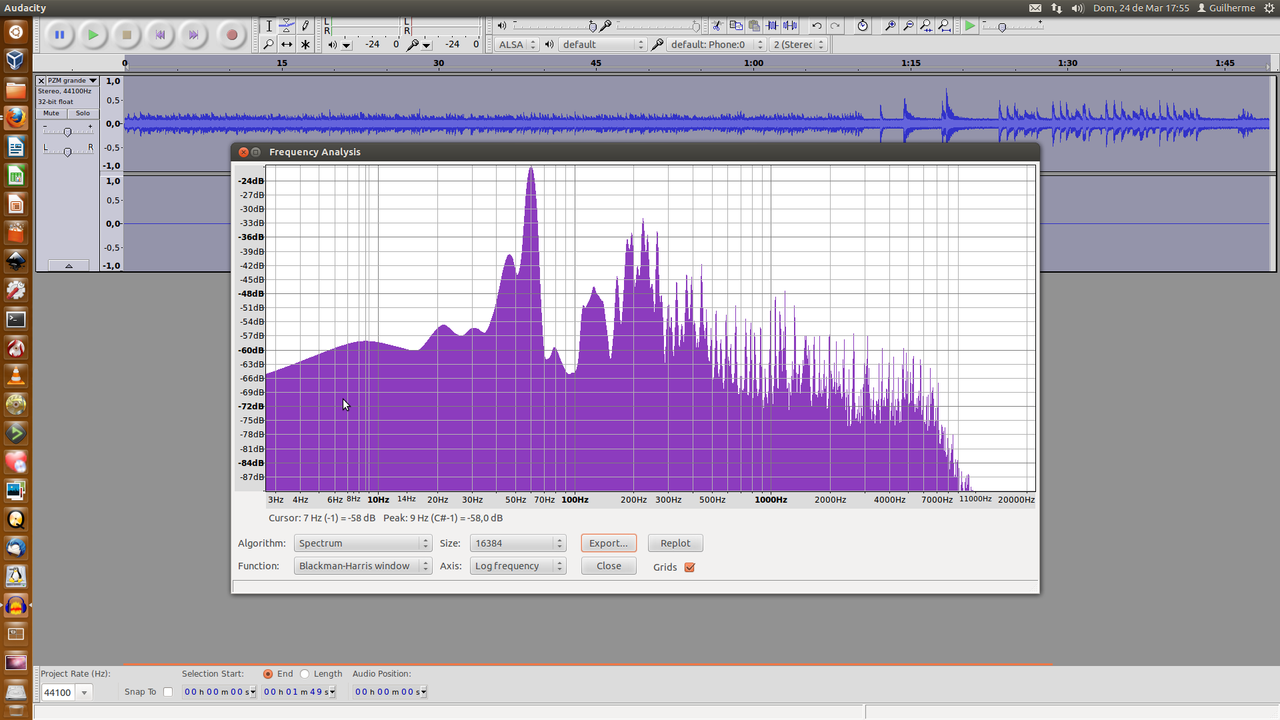Open the output device 'default' dropdown

point(602,44)
